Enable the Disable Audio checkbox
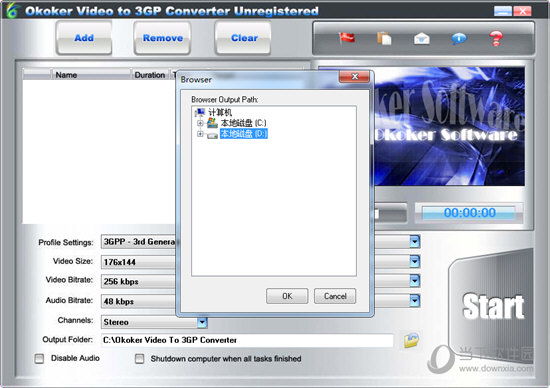550x388 pixels. pos(39,359)
